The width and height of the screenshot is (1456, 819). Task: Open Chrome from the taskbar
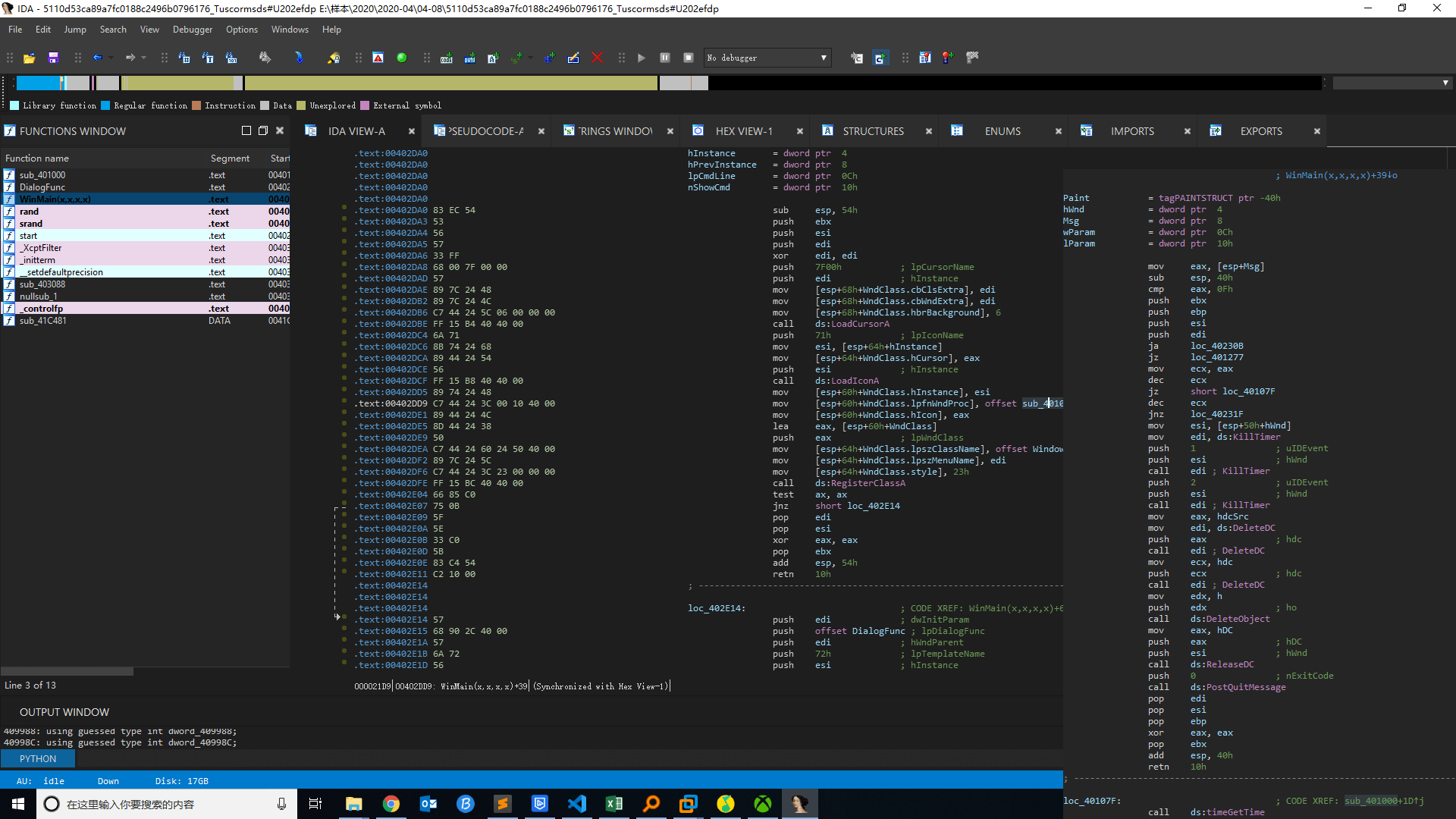click(x=391, y=804)
